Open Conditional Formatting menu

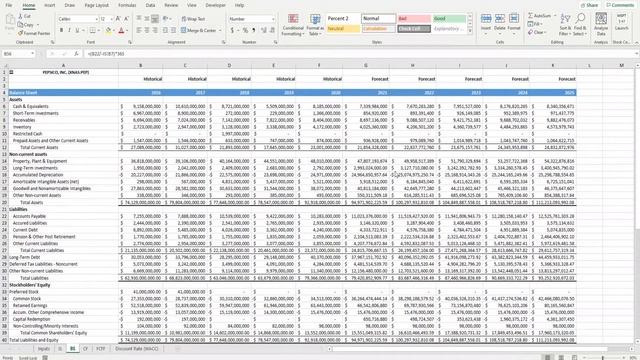(x=293, y=24)
